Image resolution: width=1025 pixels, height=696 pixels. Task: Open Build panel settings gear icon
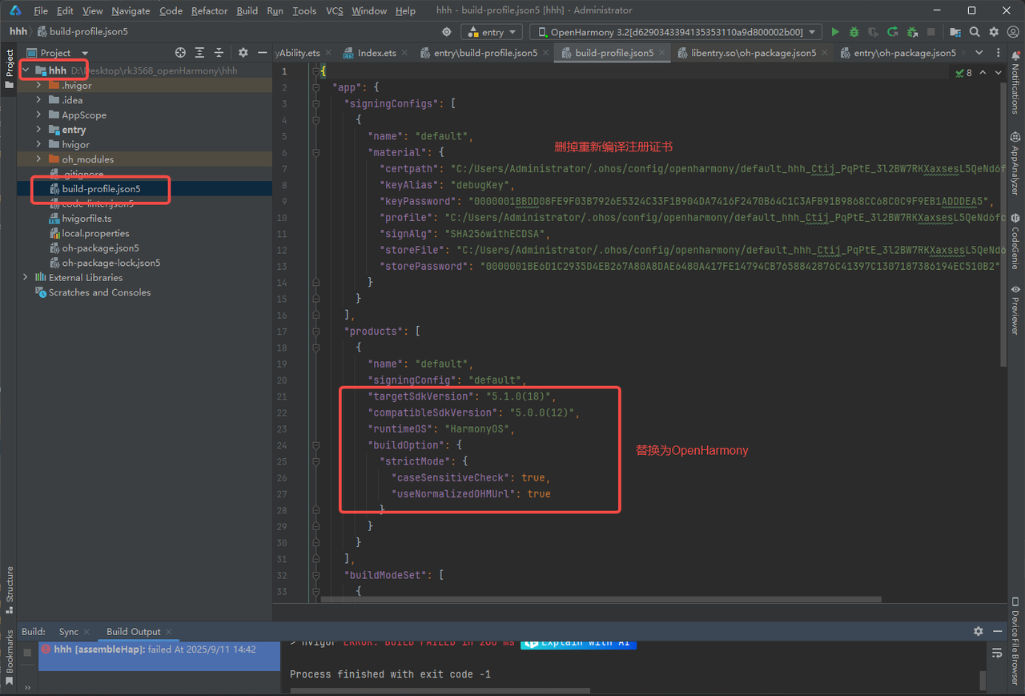pyautogui.click(x=978, y=631)
